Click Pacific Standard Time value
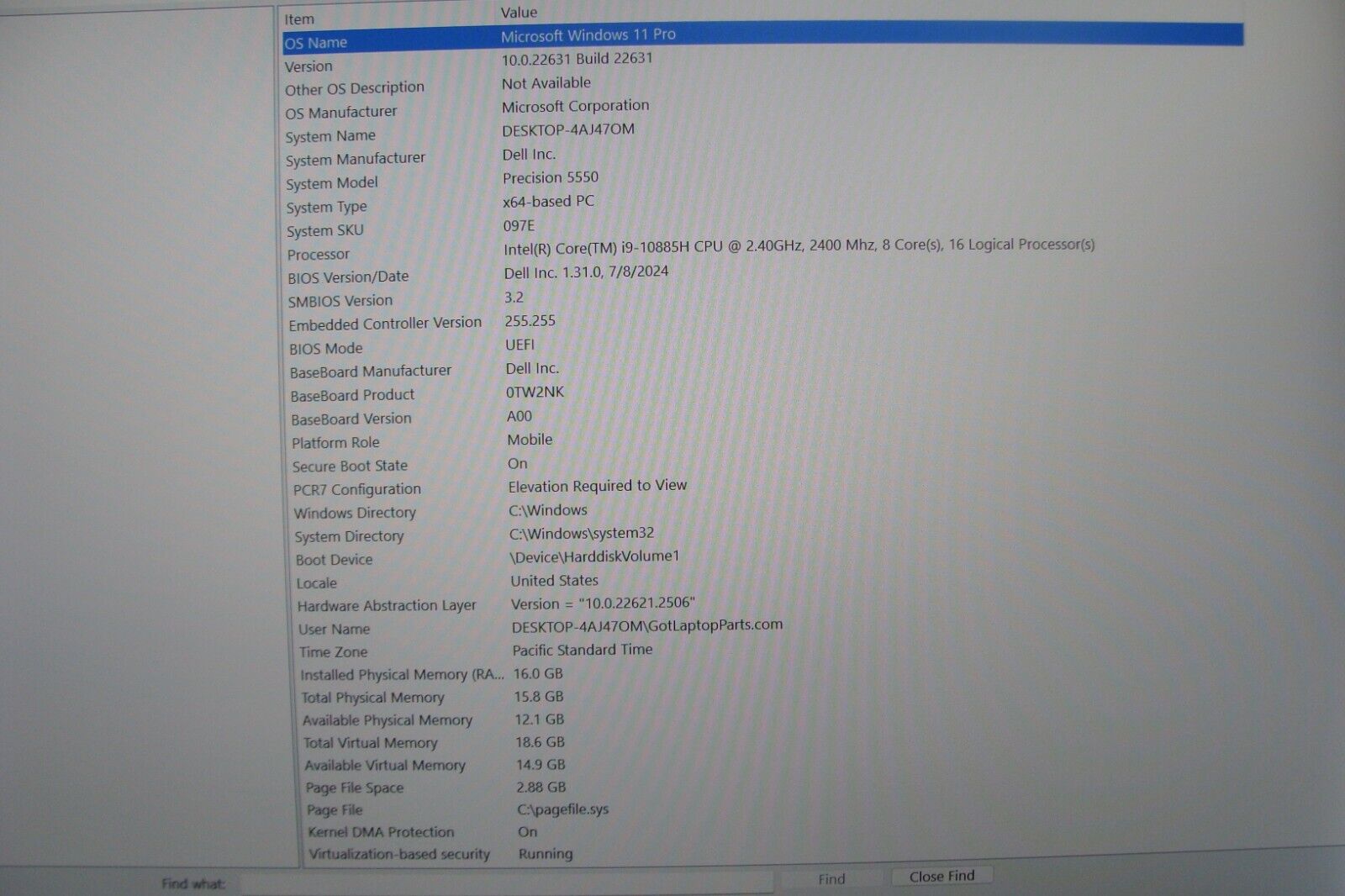 (582, 650)
